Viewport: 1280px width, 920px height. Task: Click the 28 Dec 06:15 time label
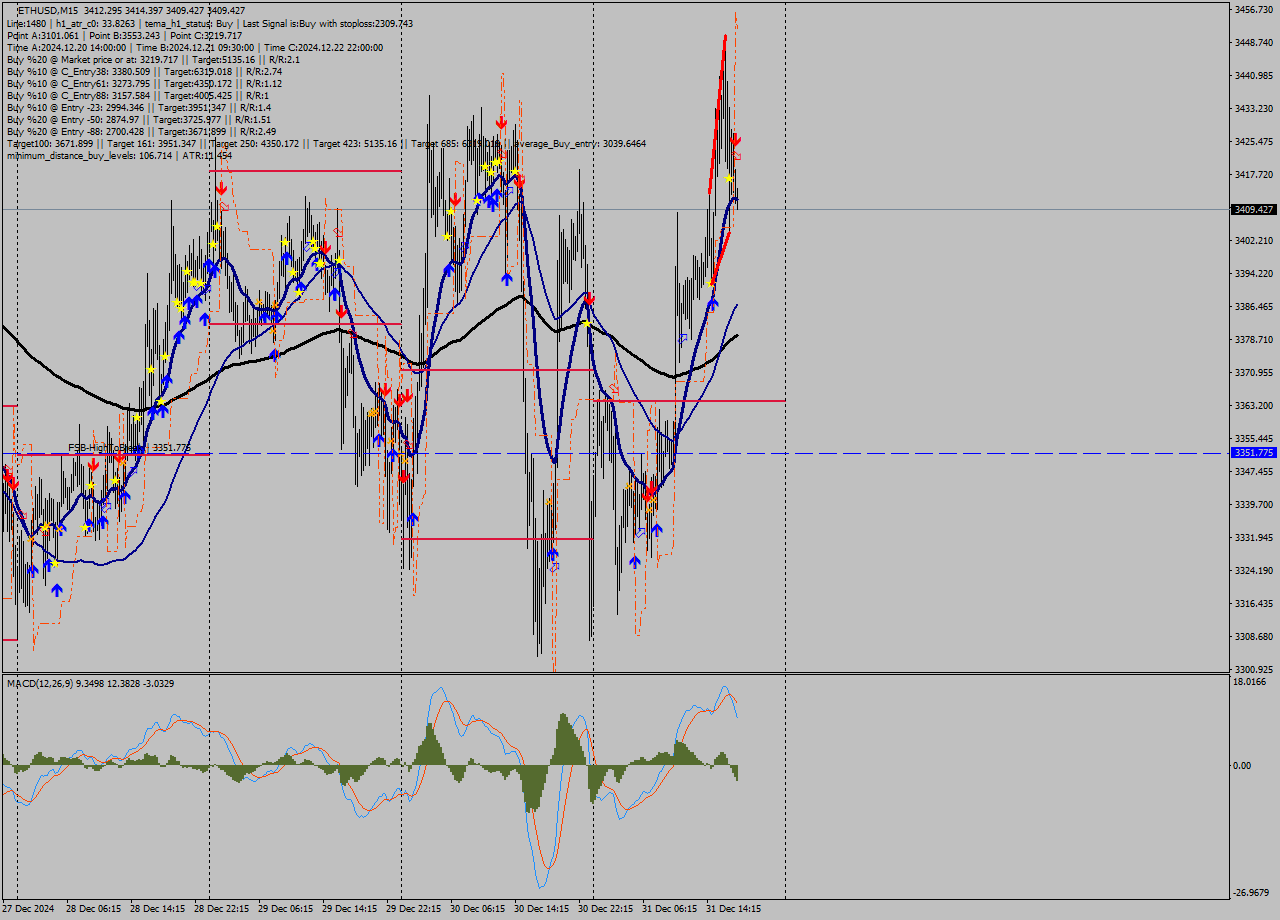[93, 909]
